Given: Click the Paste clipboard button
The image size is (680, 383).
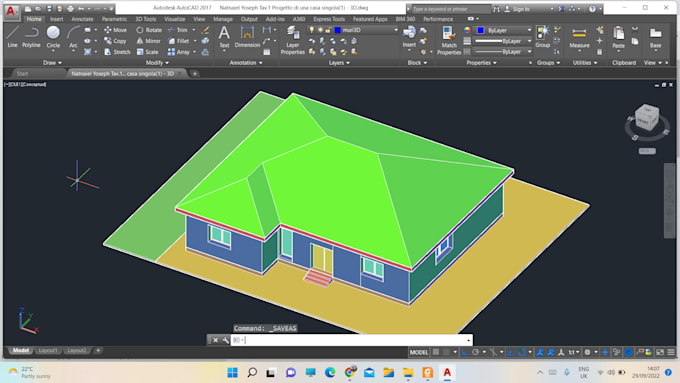Looking at the screenshot, I should (x=618, y=37).
